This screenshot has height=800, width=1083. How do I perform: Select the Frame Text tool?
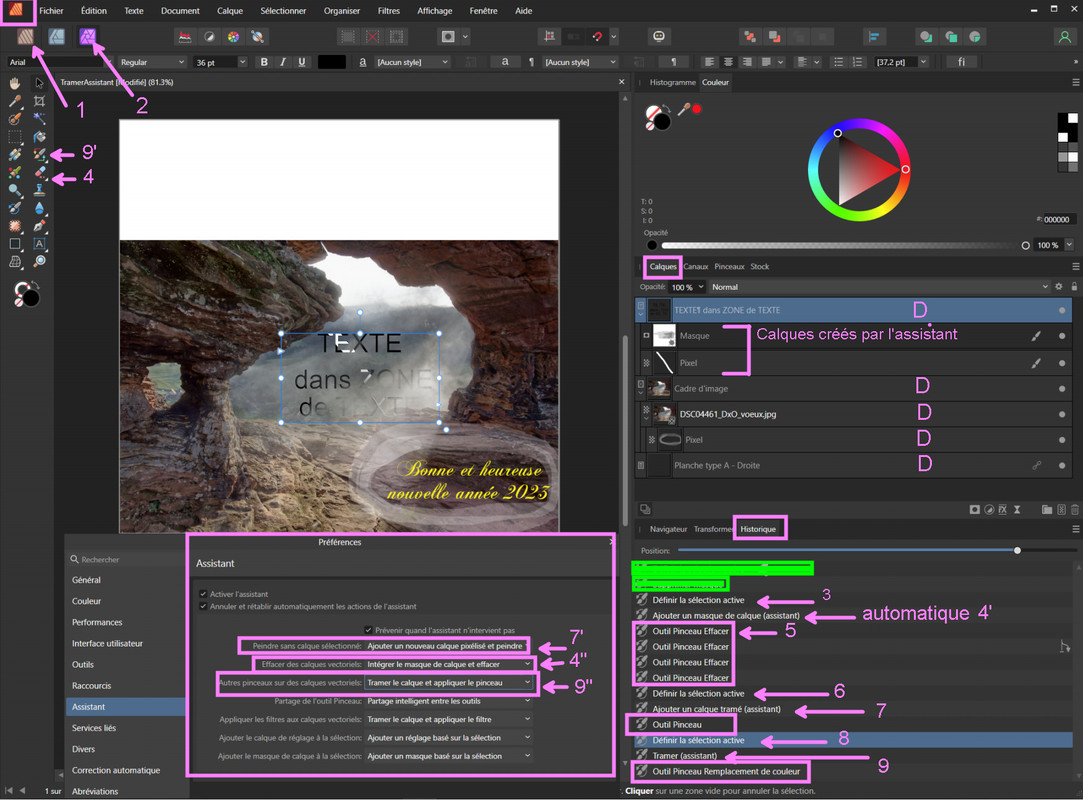39,243
